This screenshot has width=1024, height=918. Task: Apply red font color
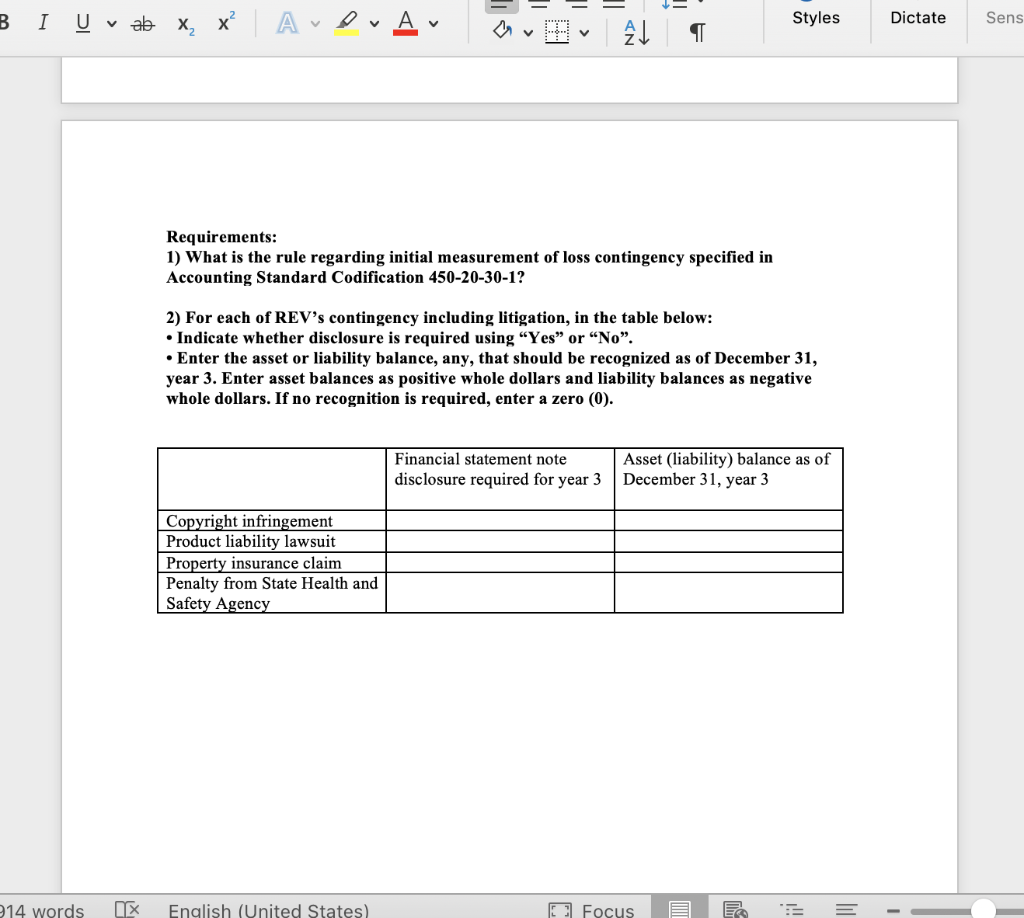pyautogui.click(x=406, y=23)
